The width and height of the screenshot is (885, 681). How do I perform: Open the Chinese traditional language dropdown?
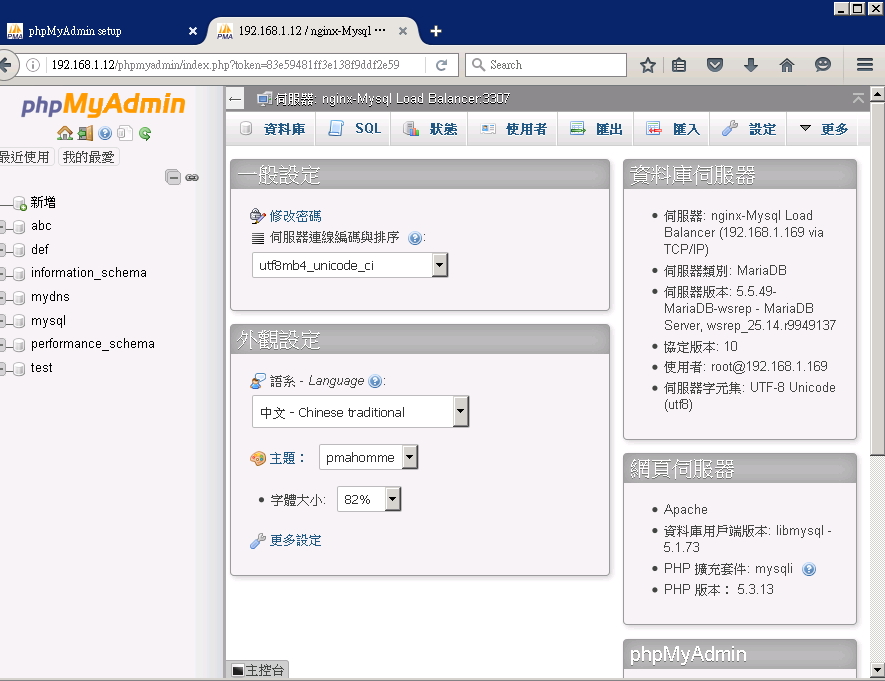coord(360,412)
